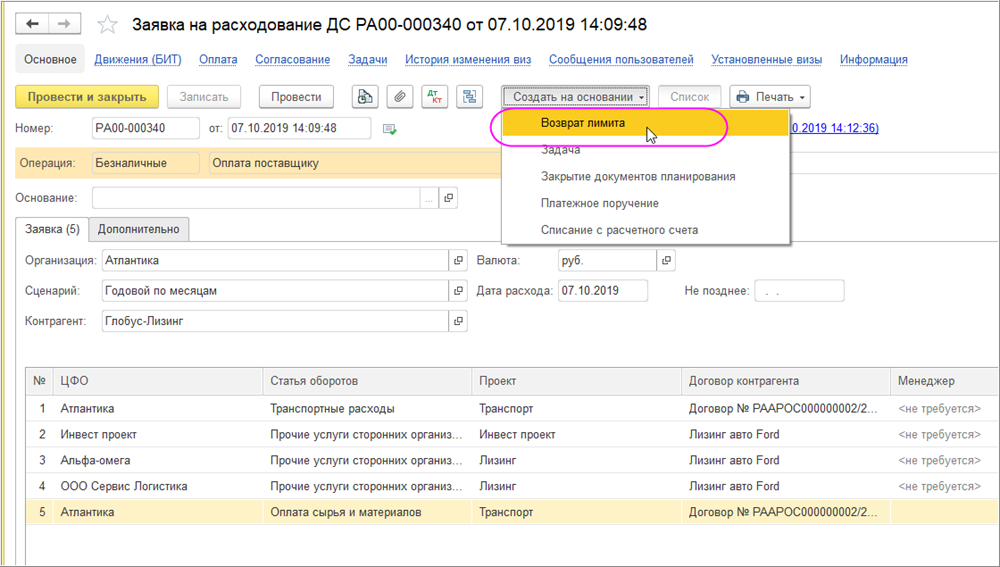Click the Провести button
1000x567 pixels.
click(296, 97)
